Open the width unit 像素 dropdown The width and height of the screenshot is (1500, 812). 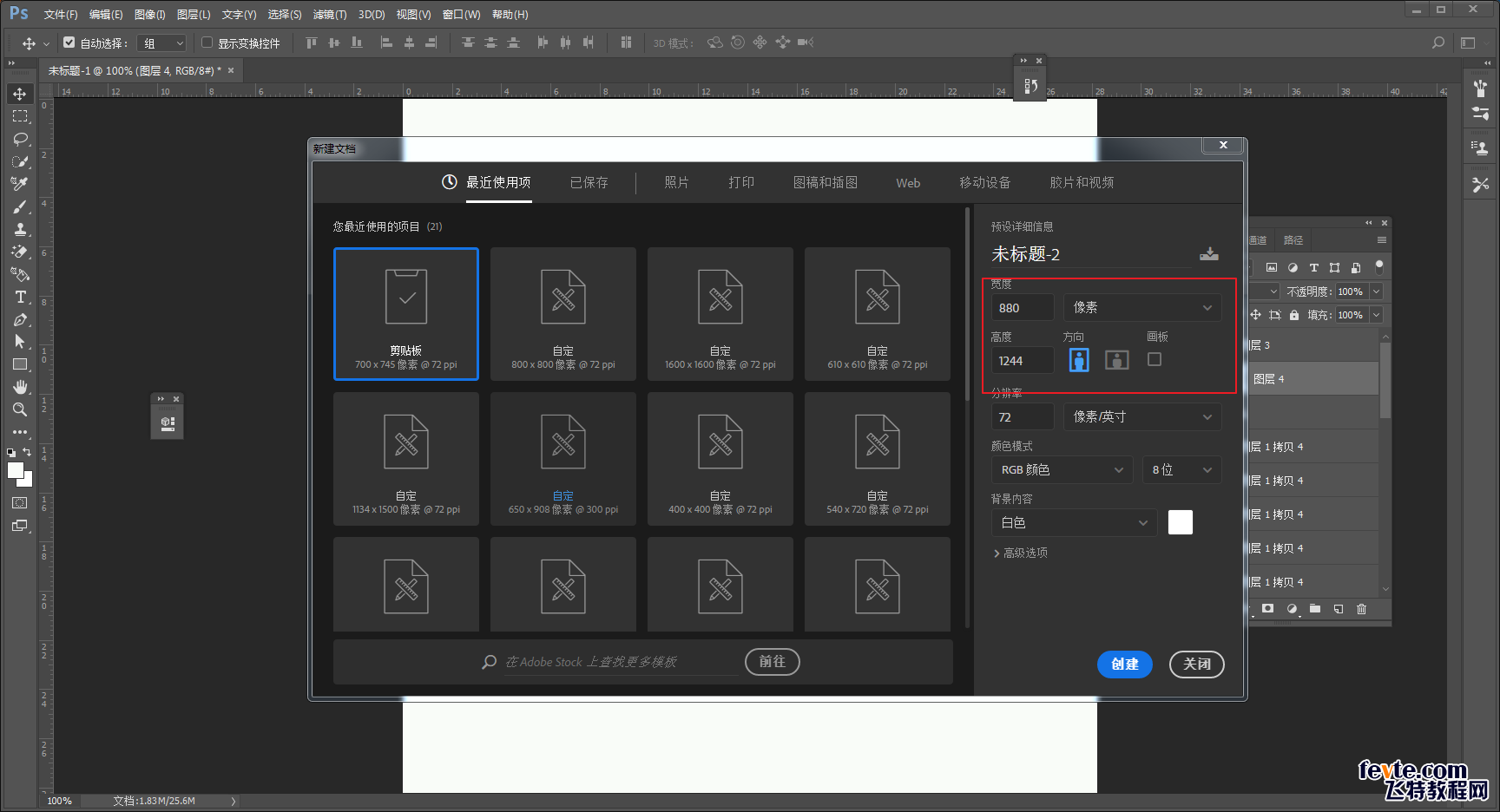coord(1141,308)
